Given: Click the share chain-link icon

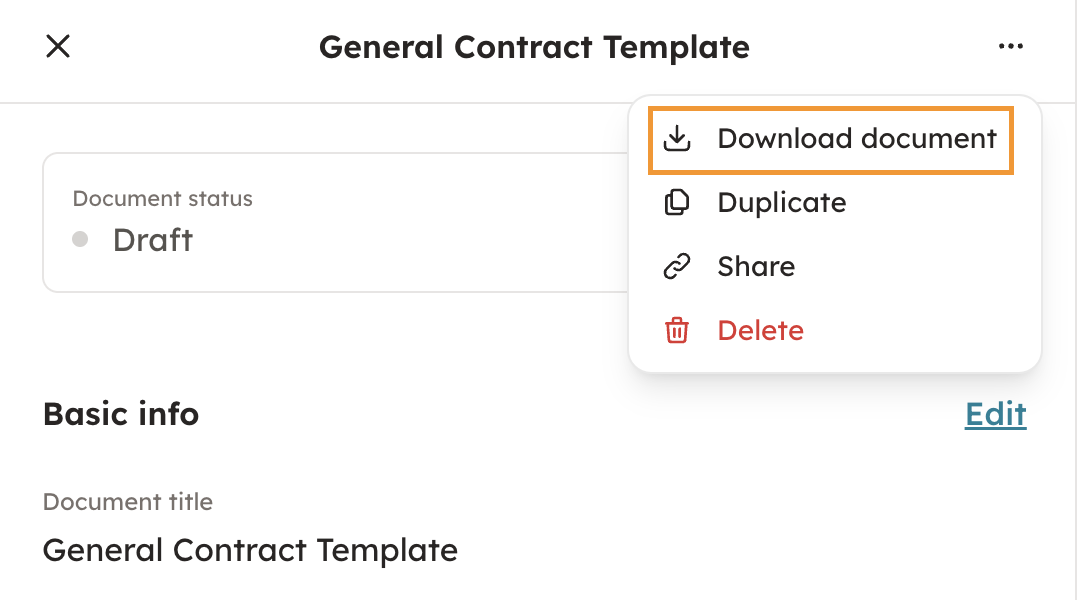Looking at the screenshot, I should click(678, 266).
